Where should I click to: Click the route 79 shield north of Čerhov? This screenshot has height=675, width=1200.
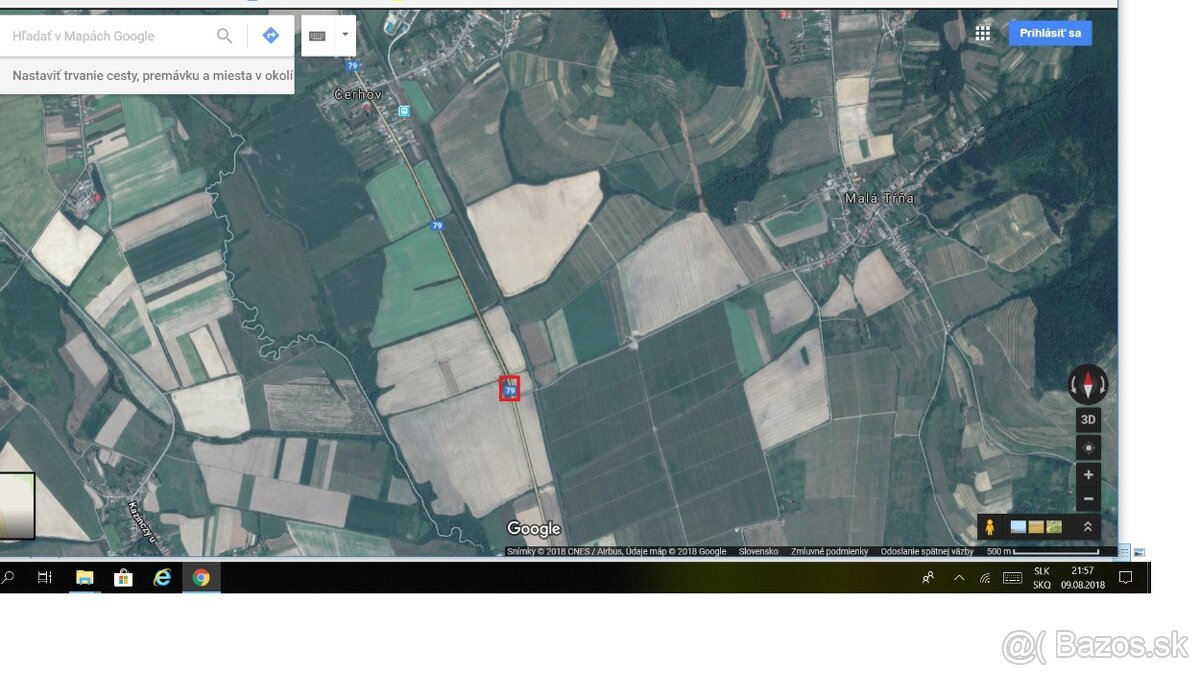(x=352, y=65)
